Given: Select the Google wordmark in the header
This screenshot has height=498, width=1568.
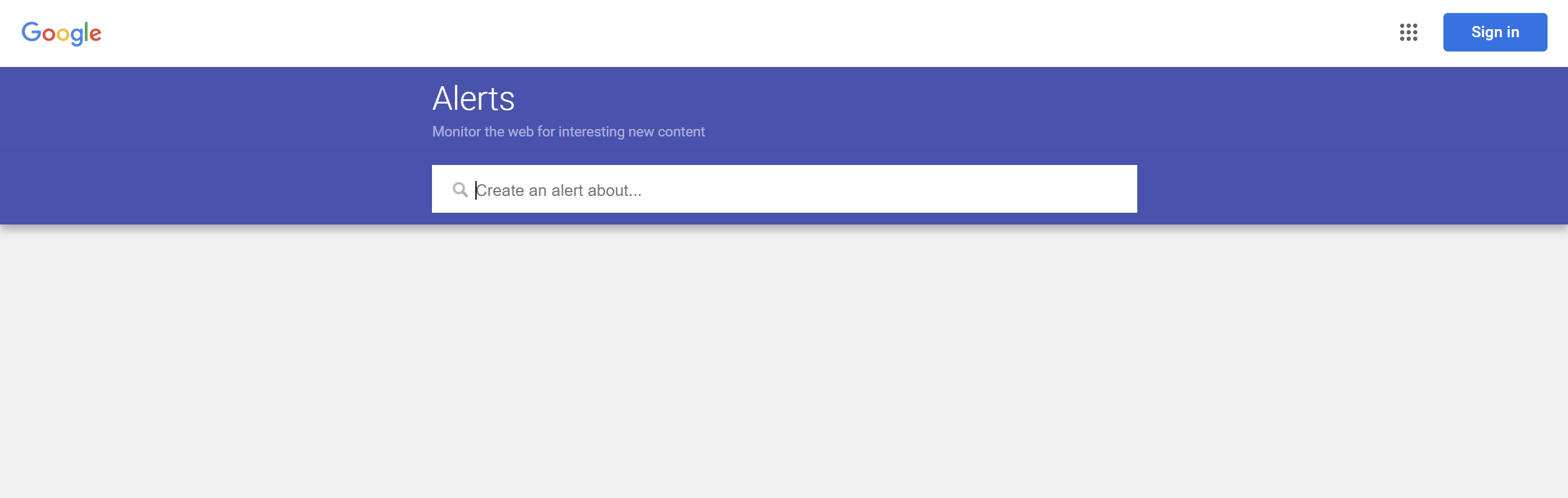Looking at the screenshot, I should pyautogui.click(x=61, y=33).
